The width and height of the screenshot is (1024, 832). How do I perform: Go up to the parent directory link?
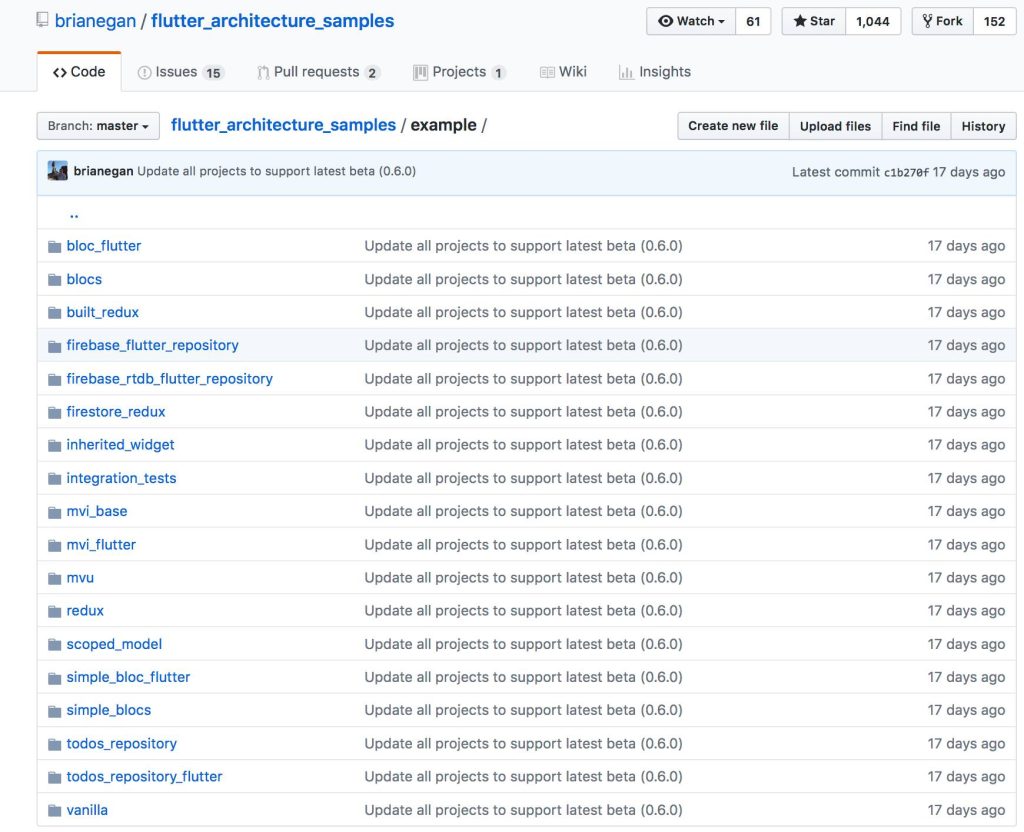(x=74, y=215)
